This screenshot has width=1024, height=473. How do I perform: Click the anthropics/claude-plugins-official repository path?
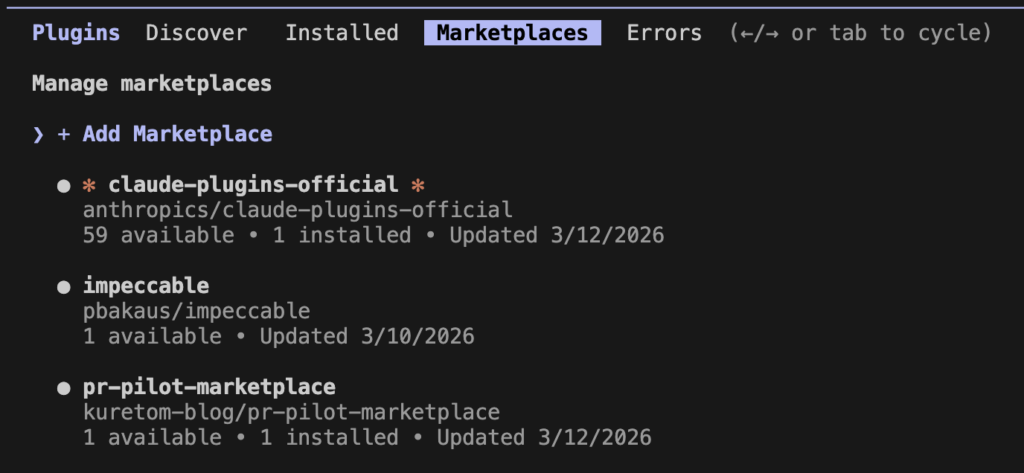[298, 210]
